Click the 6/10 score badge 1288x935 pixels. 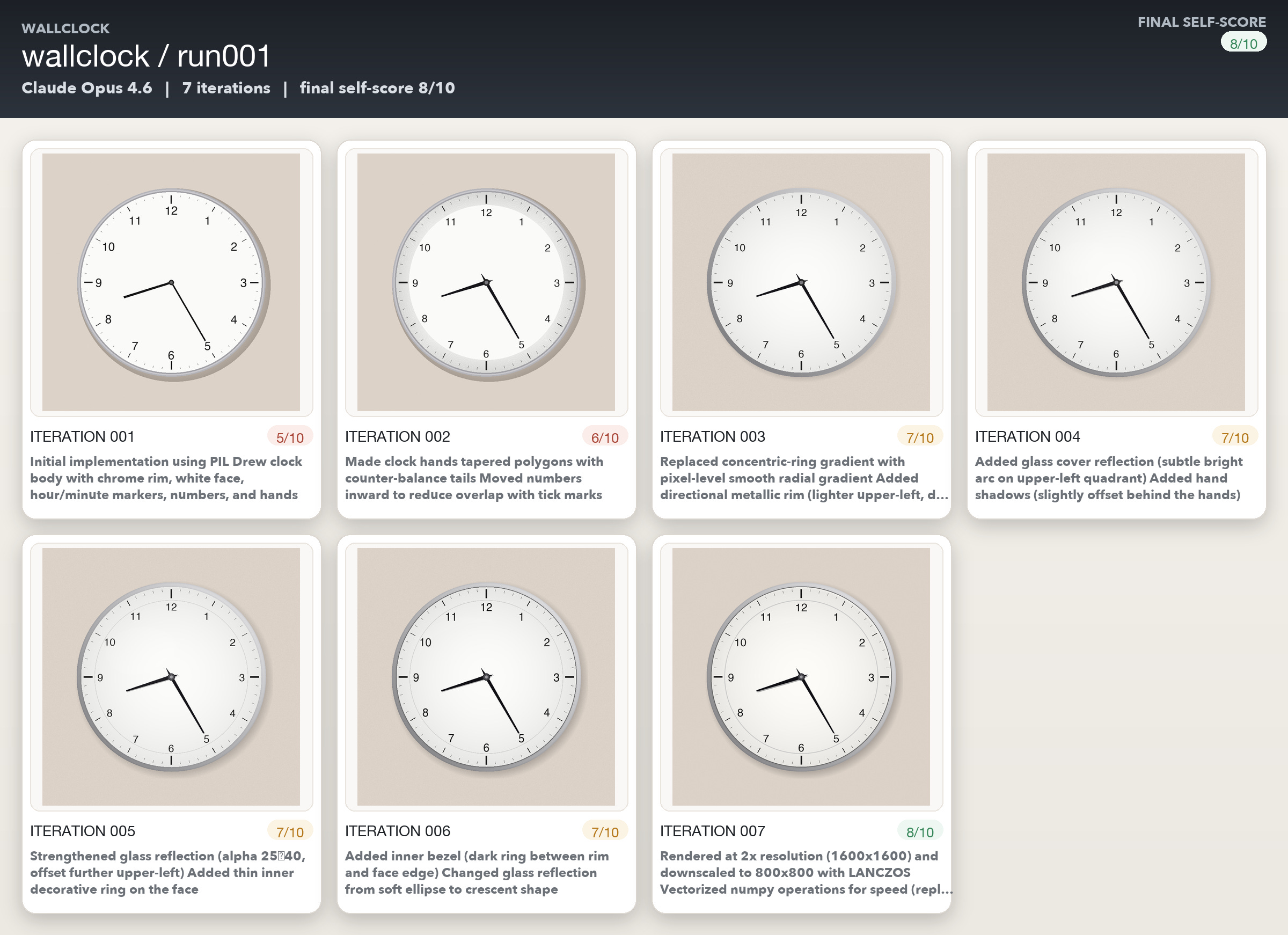tap(605, 437)
